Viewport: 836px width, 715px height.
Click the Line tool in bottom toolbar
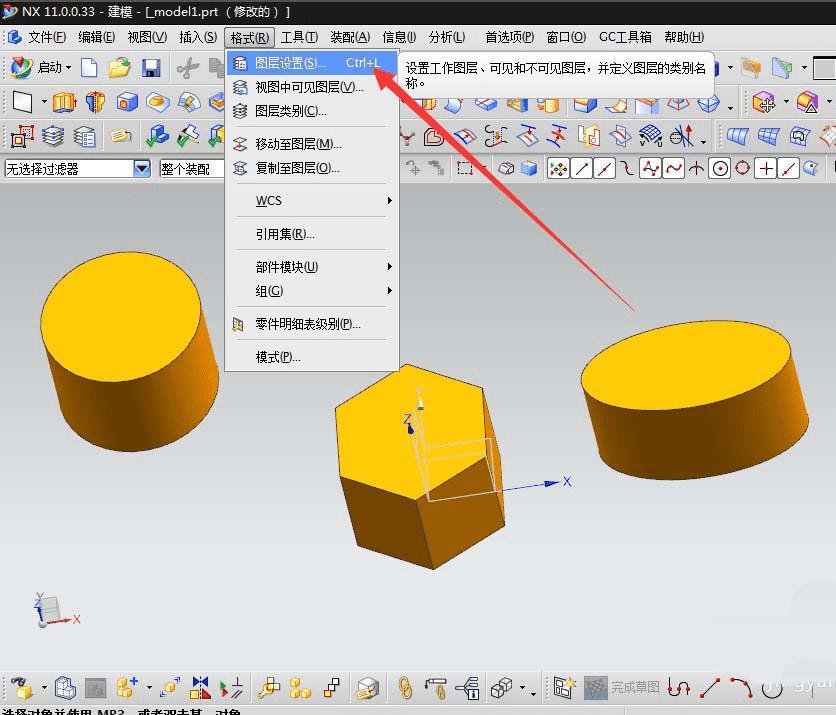pos(710,687)
